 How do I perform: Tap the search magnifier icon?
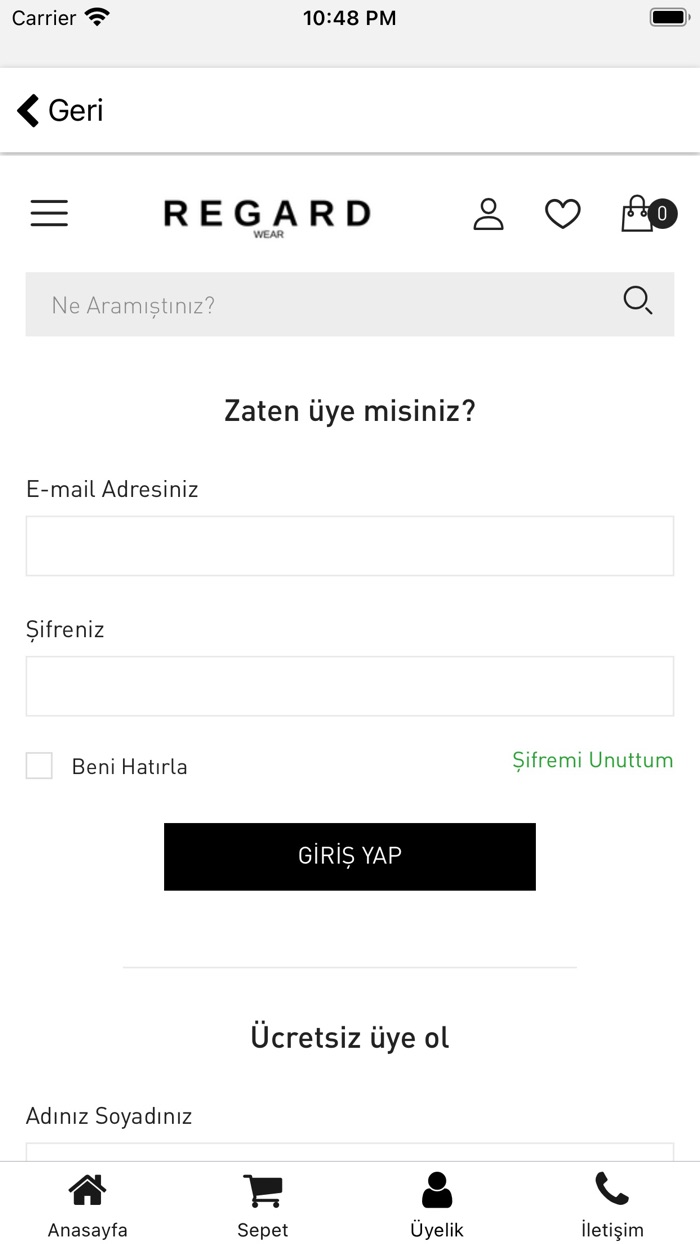click(637, 300)
